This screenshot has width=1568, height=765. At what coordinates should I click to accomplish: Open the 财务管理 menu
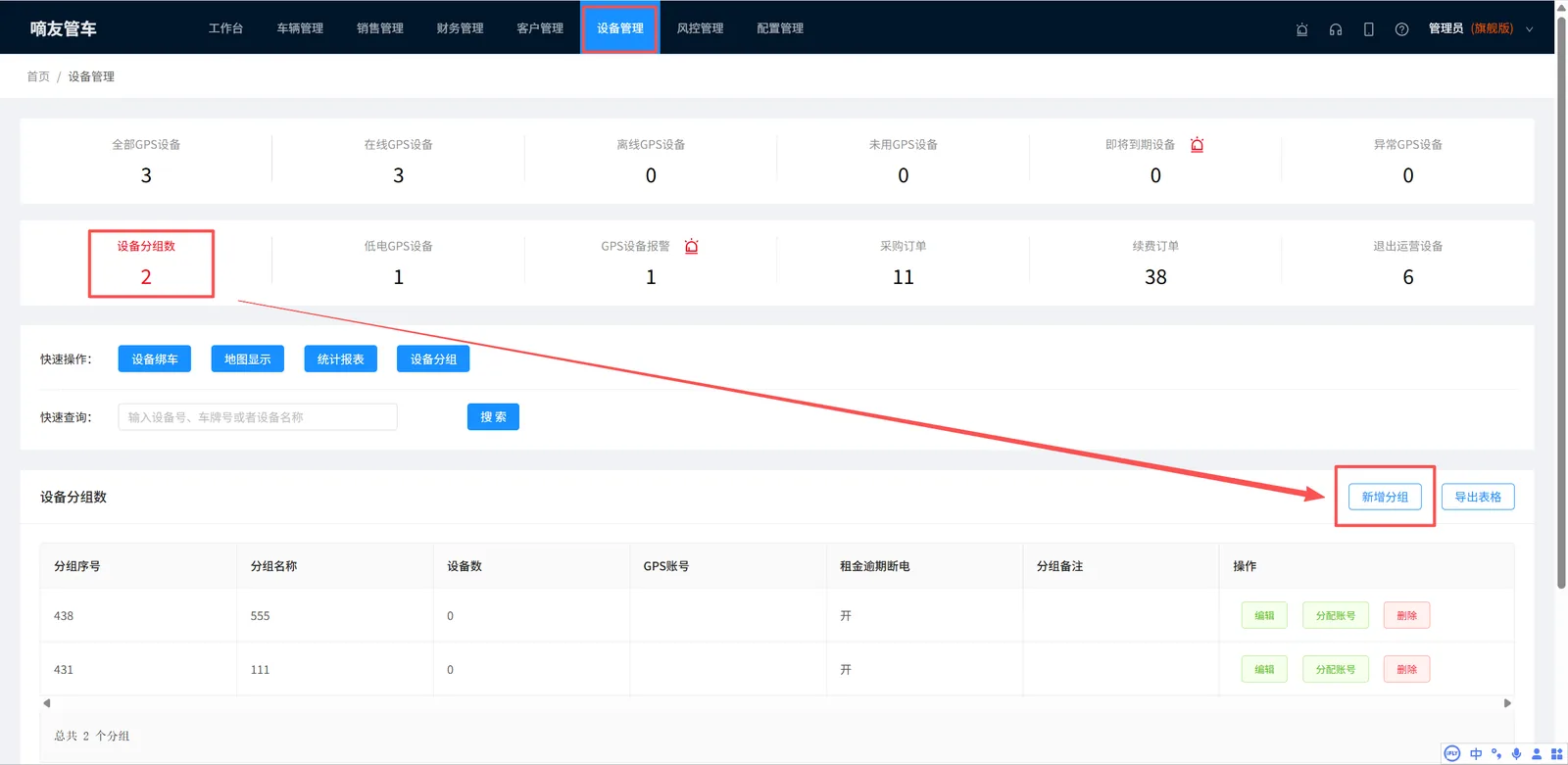(x=461, y=28)
